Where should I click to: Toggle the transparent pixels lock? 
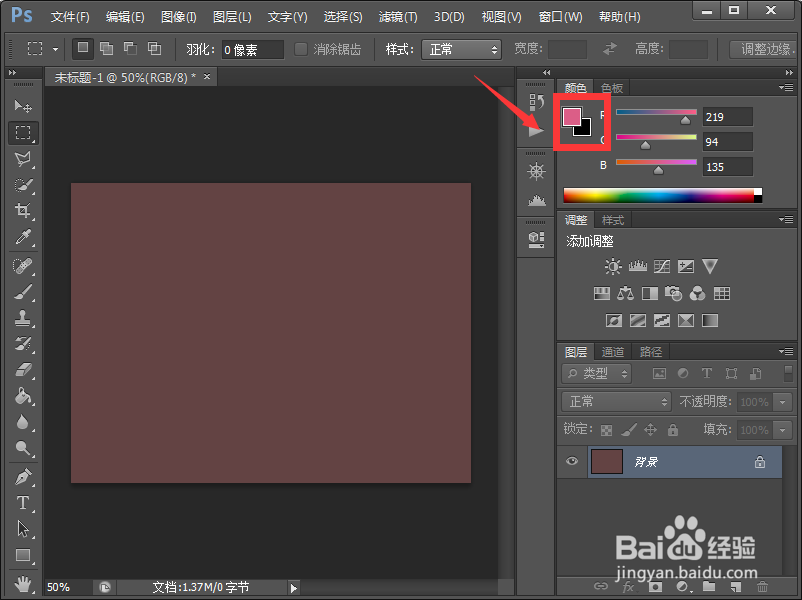[607, 429]
